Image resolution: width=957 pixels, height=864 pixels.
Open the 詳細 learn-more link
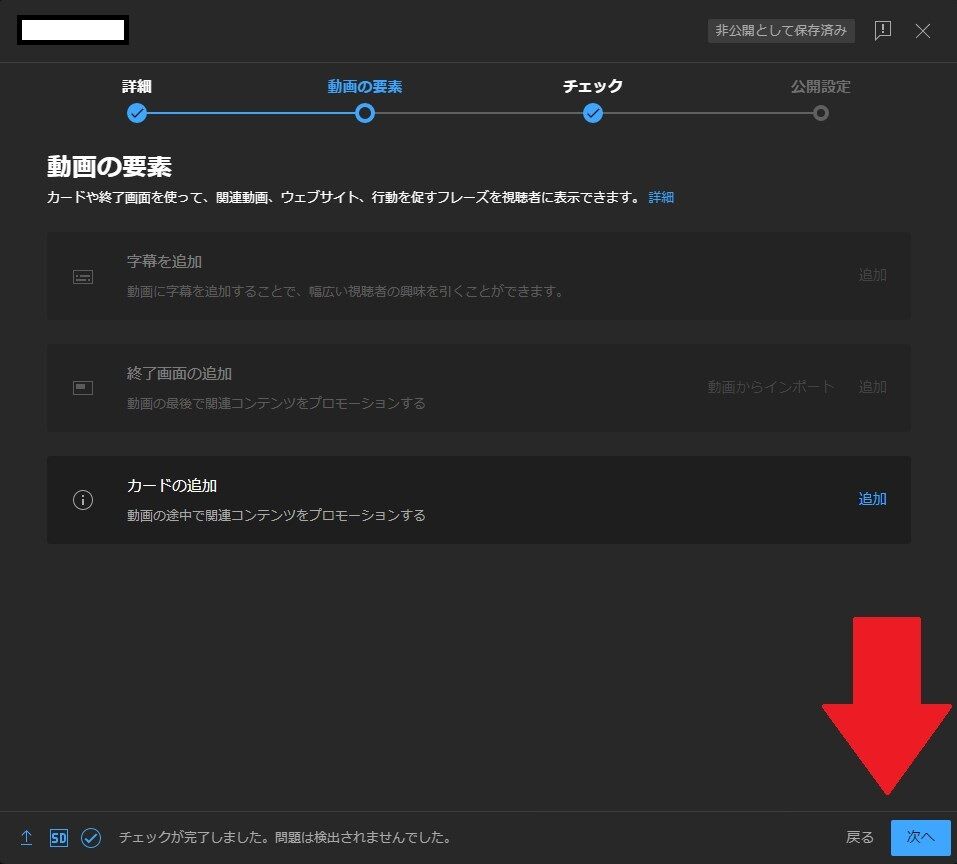[x=661, y=197]
